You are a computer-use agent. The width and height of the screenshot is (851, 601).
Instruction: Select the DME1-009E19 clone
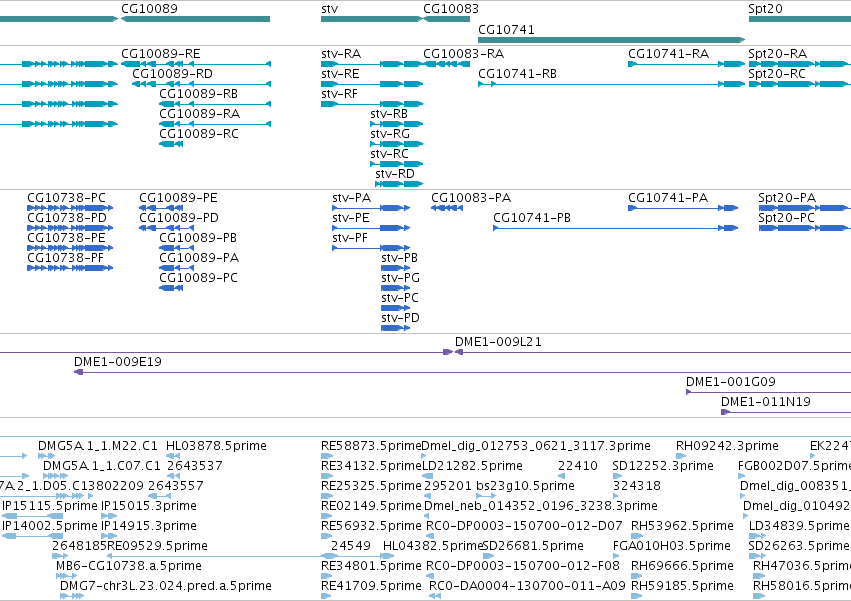[x=462, y=372]
